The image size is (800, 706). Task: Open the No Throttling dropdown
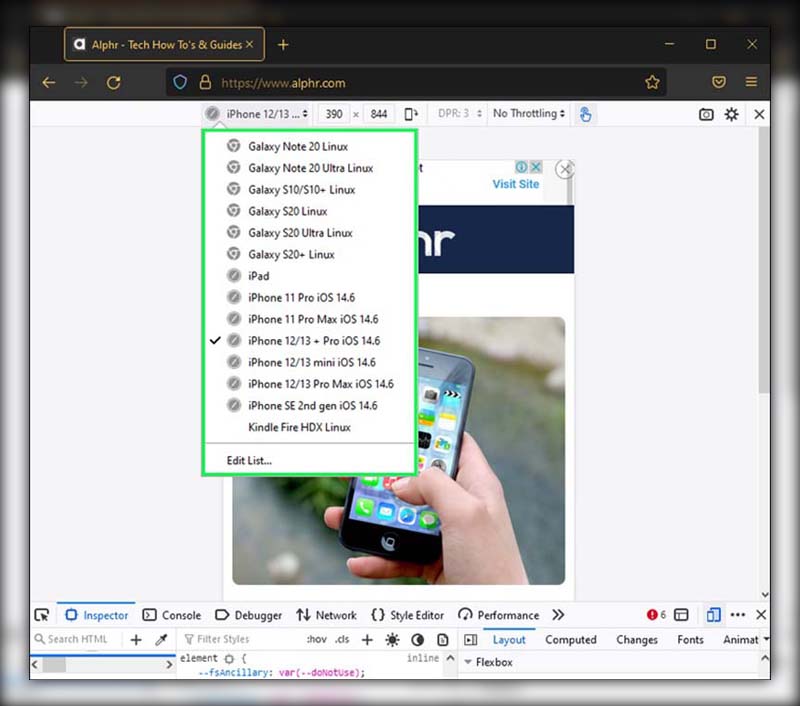point(529,114)
